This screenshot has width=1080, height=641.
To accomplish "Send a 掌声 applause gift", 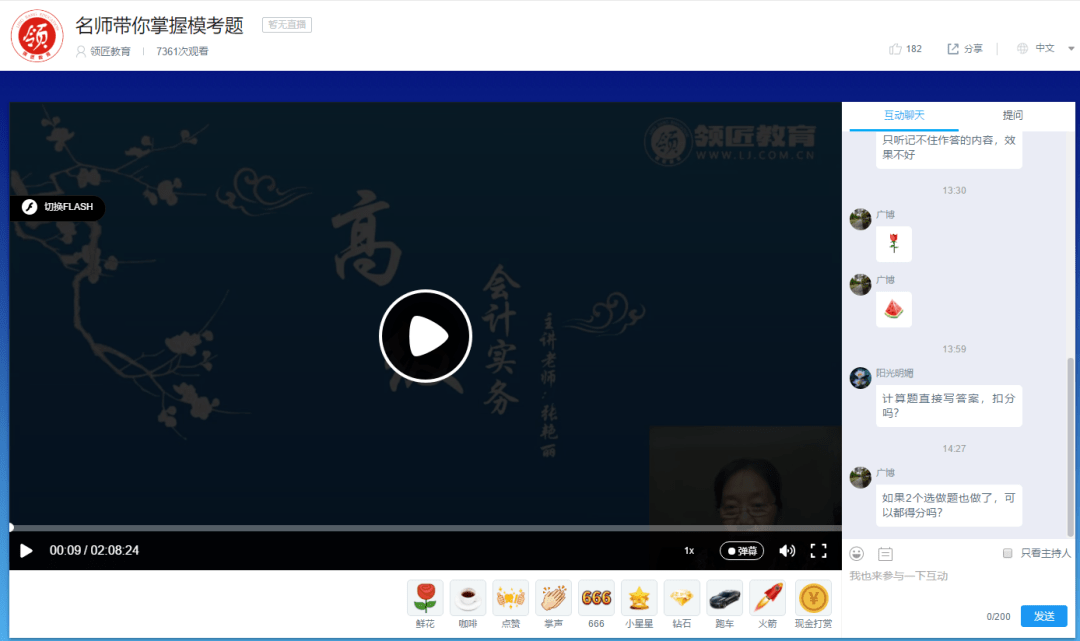I will (553, 605).
